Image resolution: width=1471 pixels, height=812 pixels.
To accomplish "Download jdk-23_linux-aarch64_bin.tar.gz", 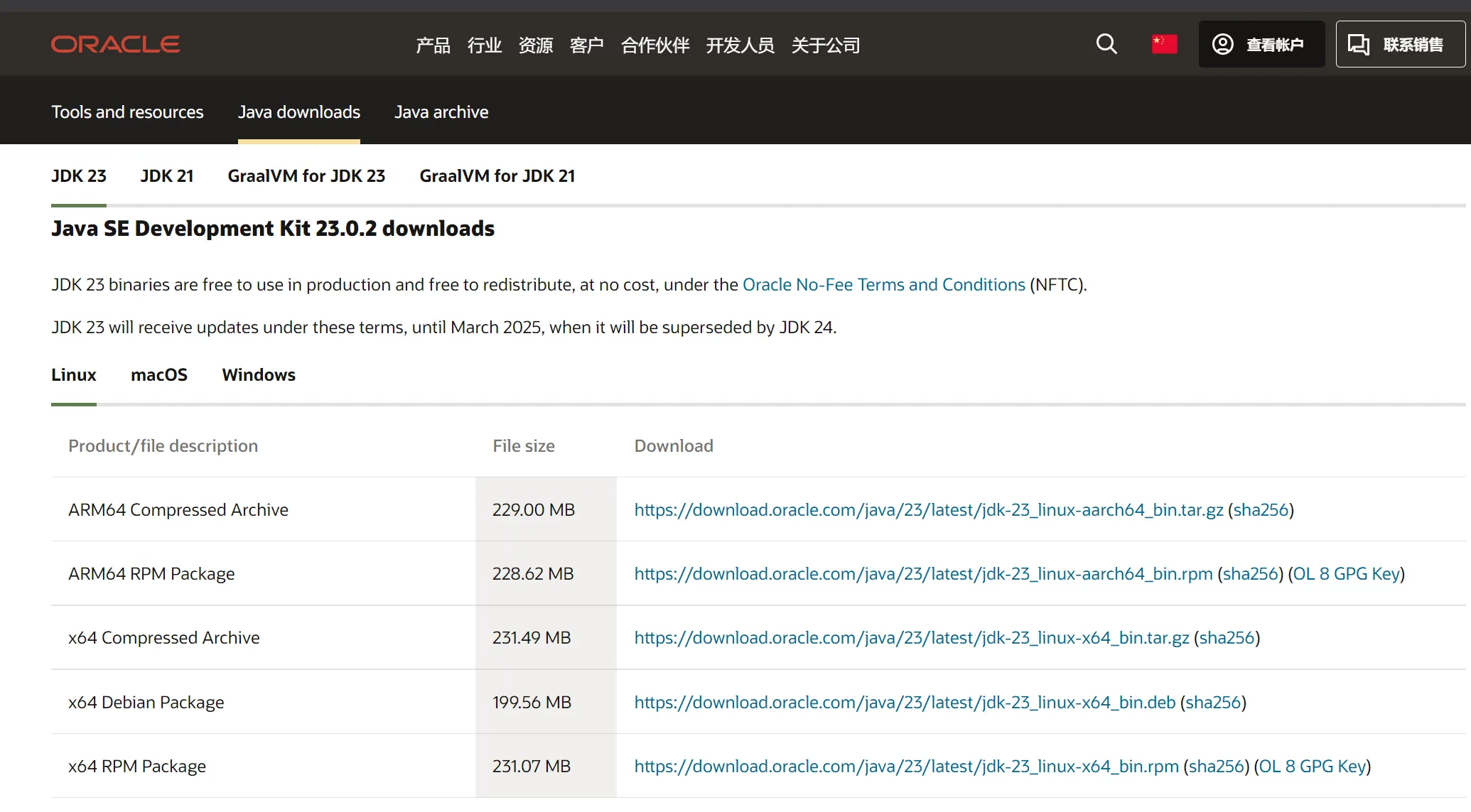I will click(x=929, y=510).
